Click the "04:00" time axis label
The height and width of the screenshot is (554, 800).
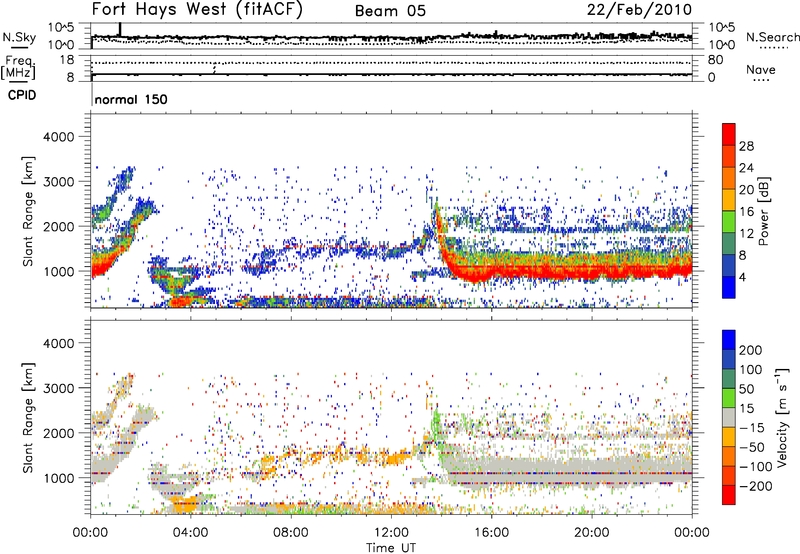click(x=191, y=533)
